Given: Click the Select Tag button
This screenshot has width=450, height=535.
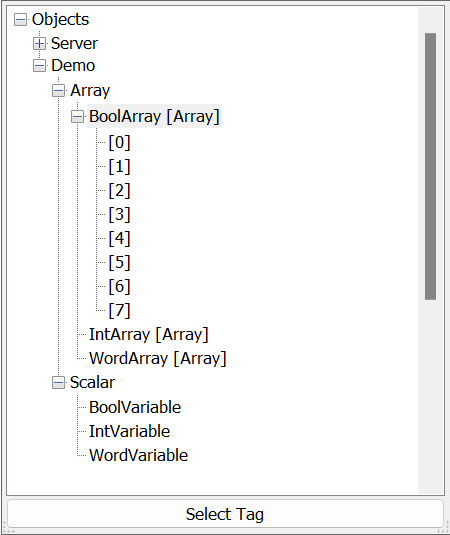Looking at the screenshot, I should [225, 514].
